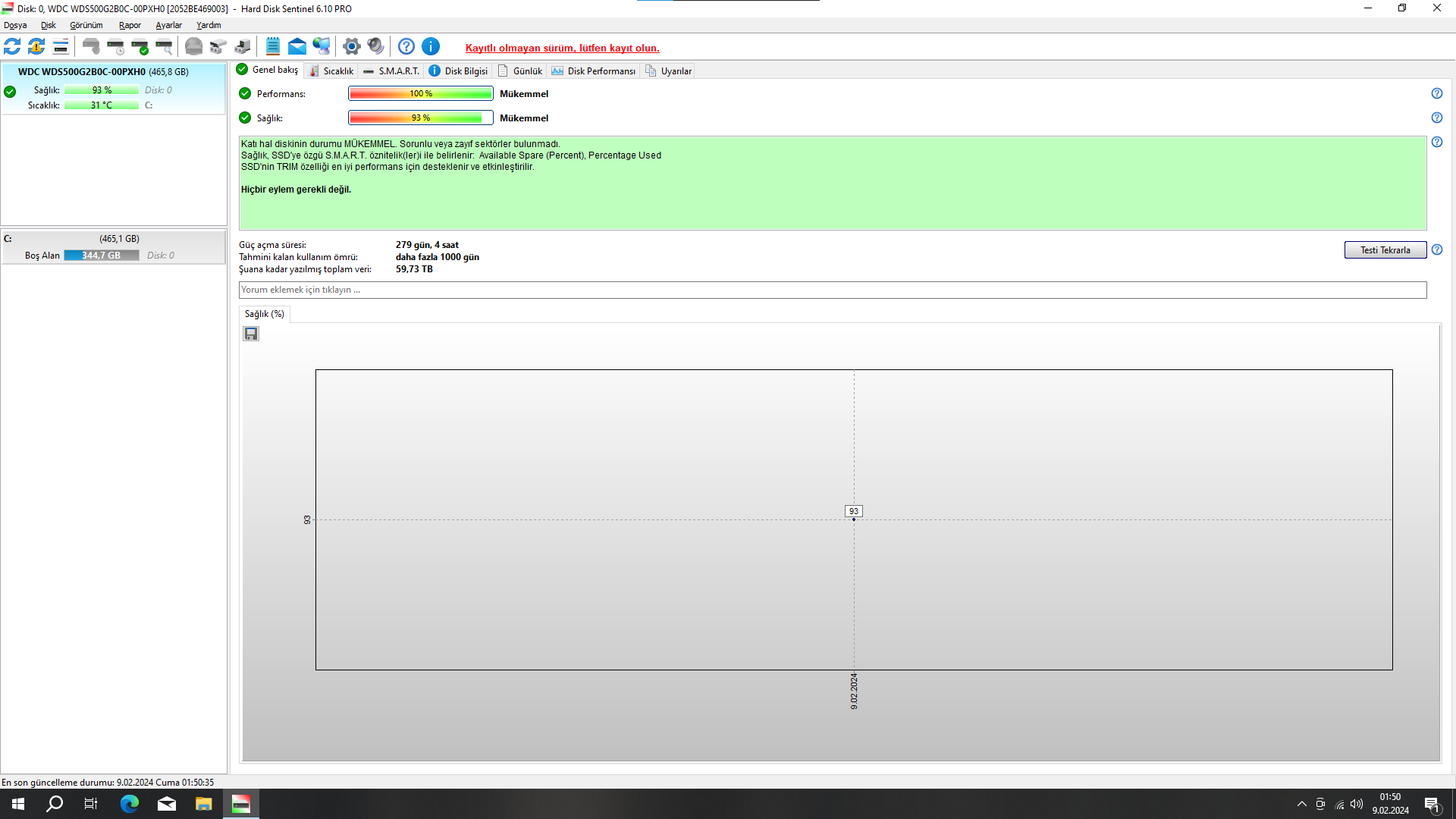Click the speaker sound toolbar icon
Screen dimensions: 1456x819
click(375, 47)
